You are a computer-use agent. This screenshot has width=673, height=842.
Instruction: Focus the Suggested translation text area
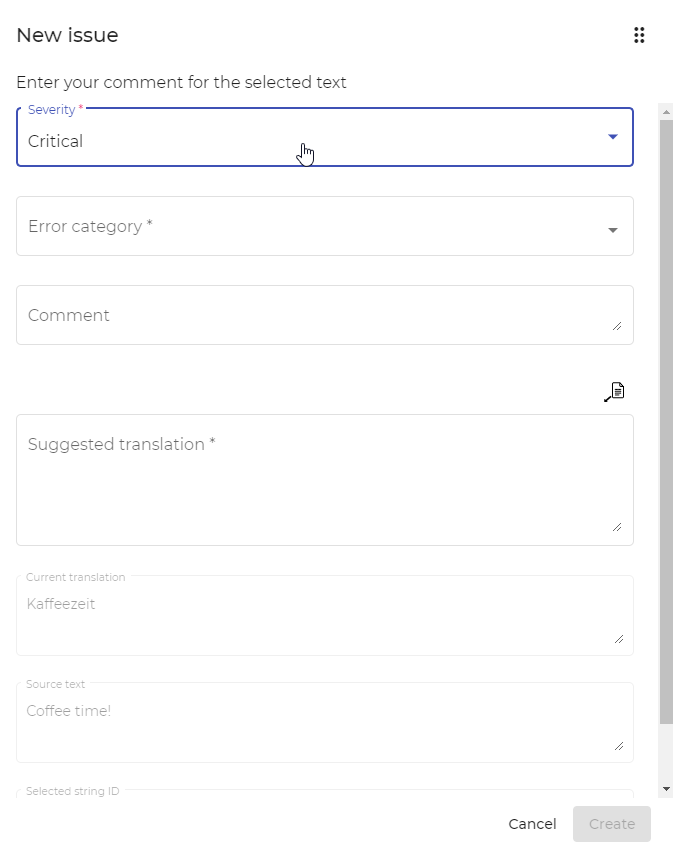[325, 480]
